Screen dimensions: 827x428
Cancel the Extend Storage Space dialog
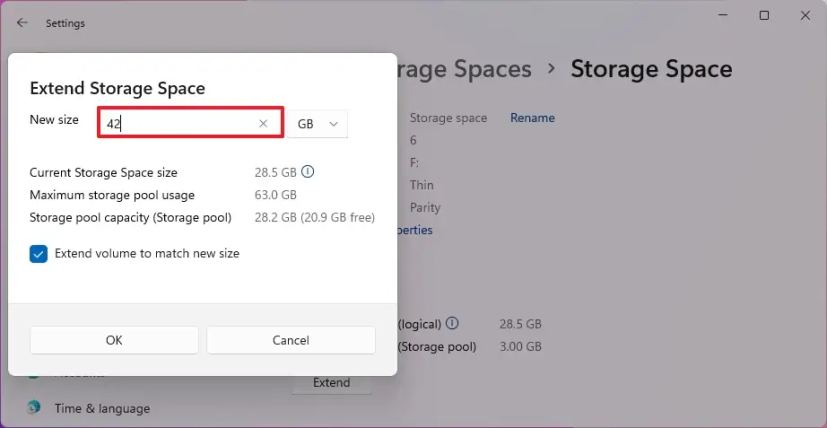(x=291, y=340)
